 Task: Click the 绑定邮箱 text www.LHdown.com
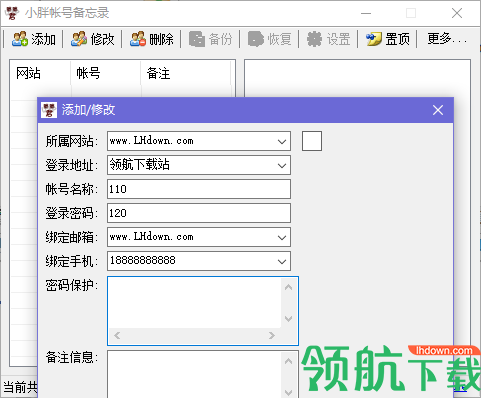(152, 237)
